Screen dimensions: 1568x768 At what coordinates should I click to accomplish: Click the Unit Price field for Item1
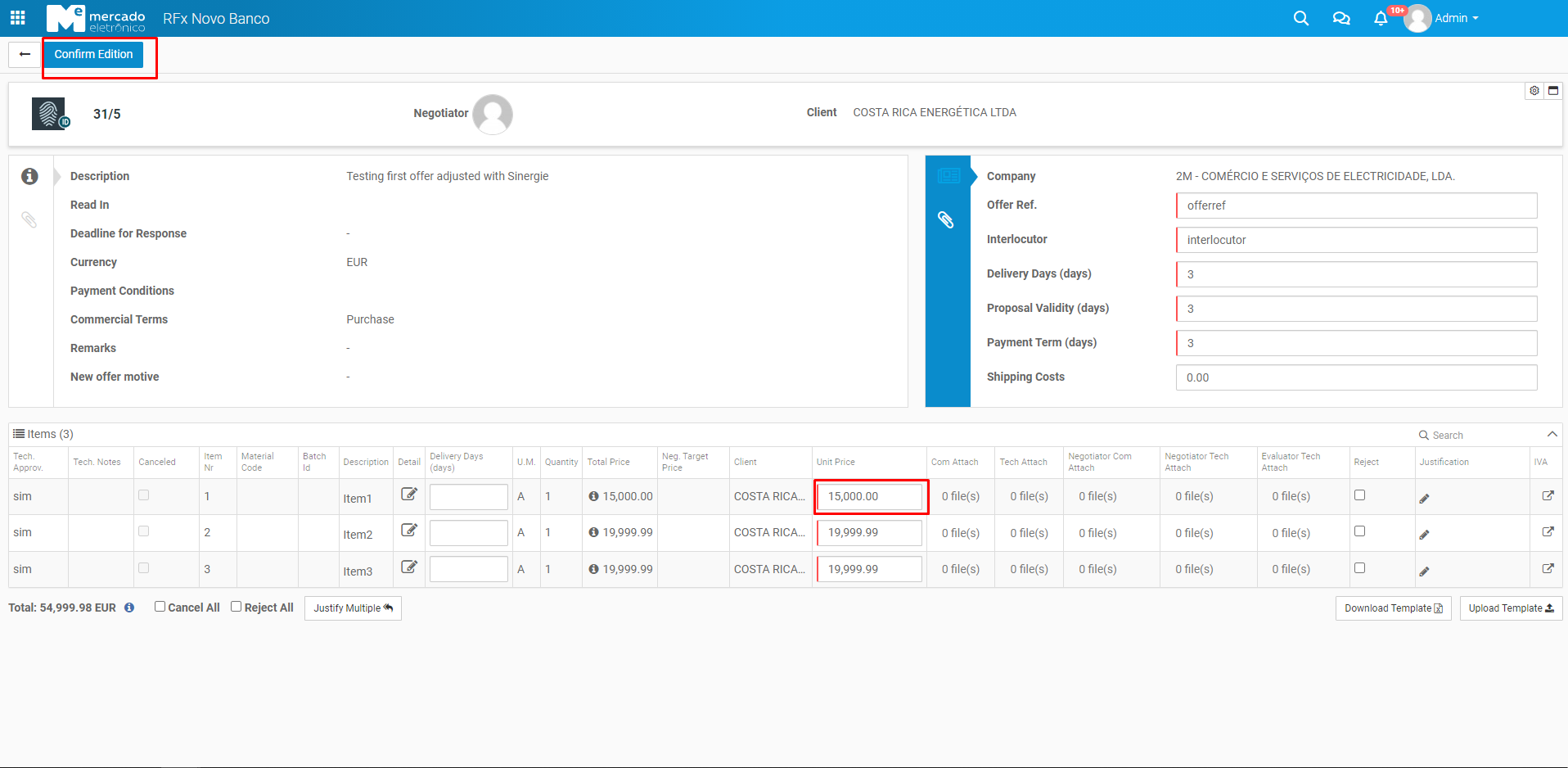pos(870,497)
